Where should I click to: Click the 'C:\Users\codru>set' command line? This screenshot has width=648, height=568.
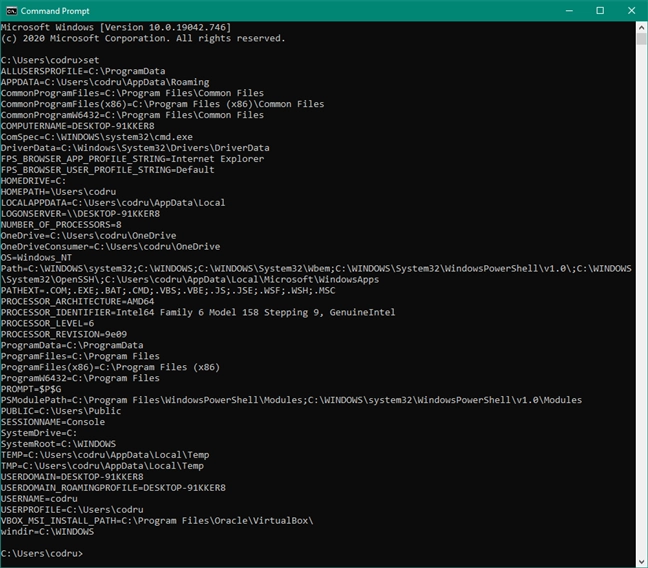50,60
